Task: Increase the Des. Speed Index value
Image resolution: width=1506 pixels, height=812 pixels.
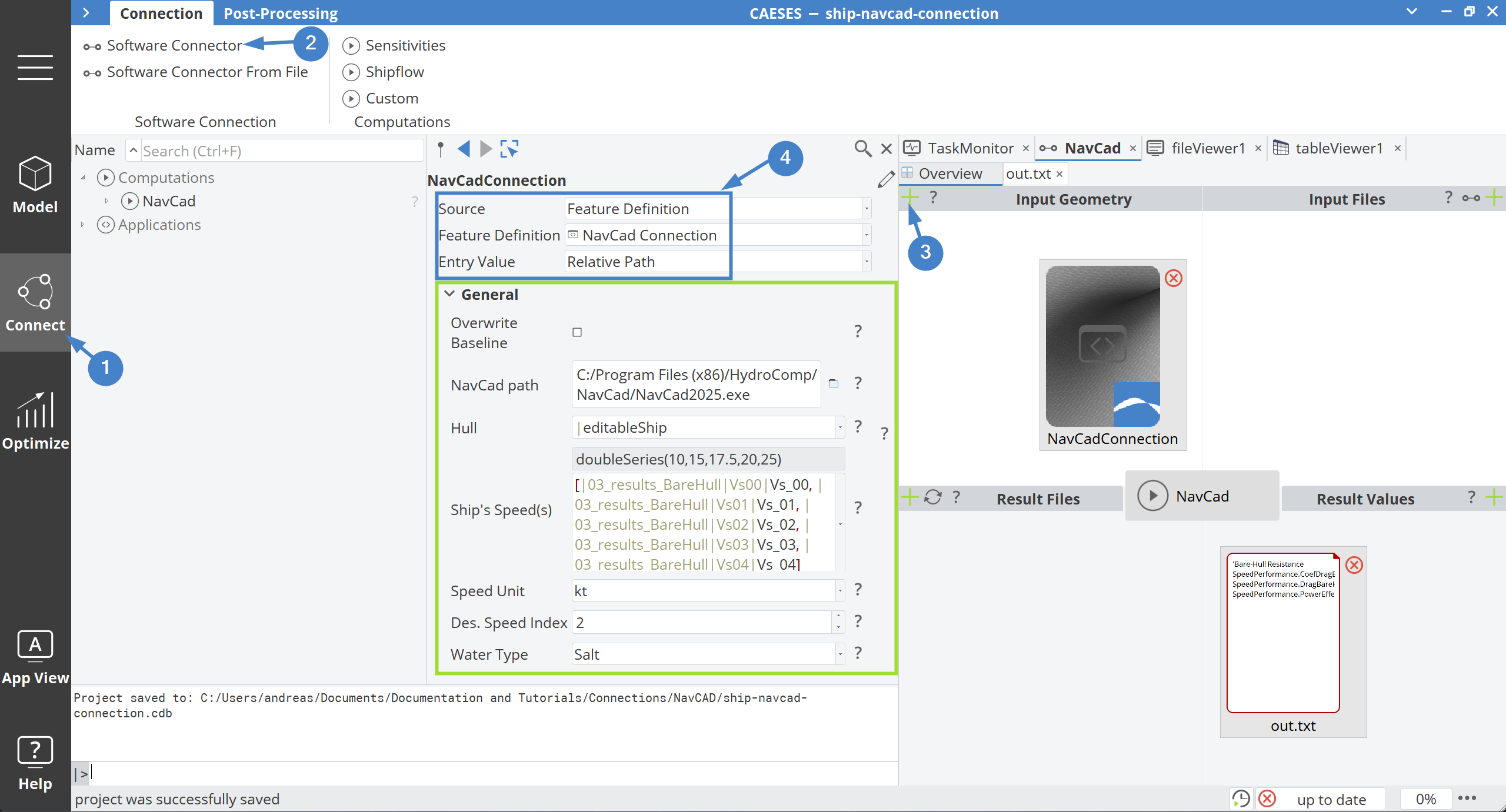Action: [838, 616]
